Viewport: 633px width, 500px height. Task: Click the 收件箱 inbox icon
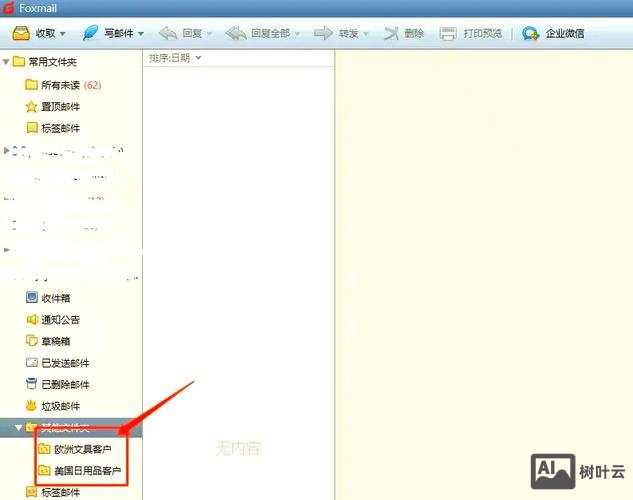(x=31, y=297)
